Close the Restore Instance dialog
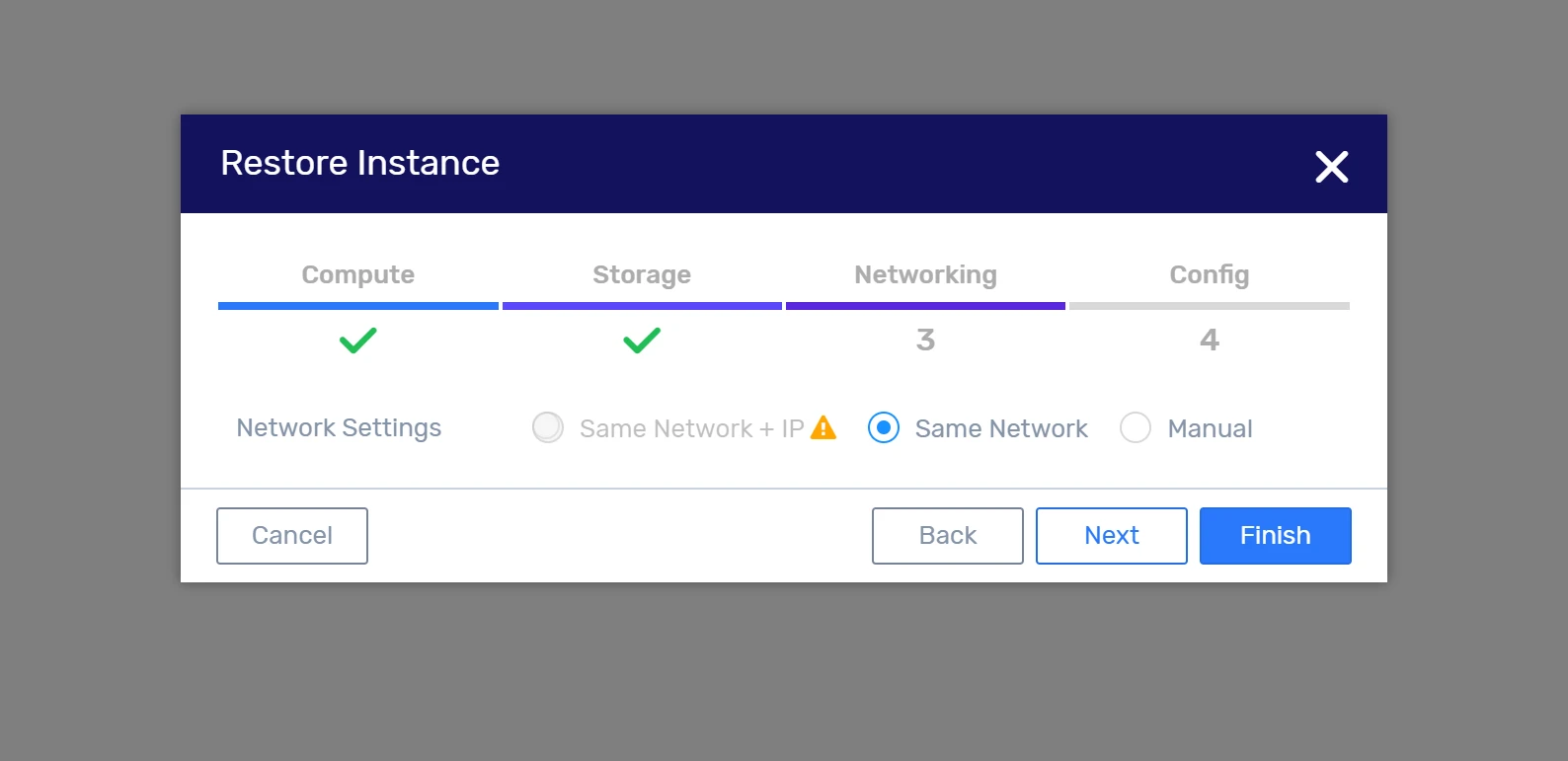This screenshot has height=761, width=1568. point(1331,167)
